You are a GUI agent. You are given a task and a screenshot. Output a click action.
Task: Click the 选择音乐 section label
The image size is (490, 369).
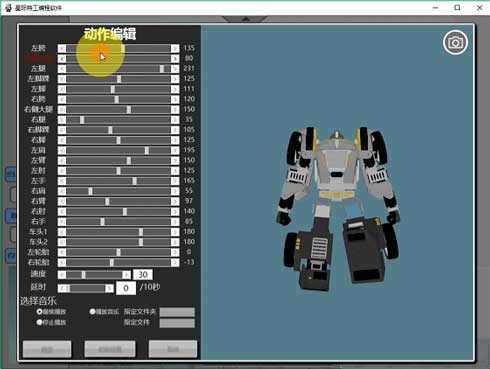point(38,301)
